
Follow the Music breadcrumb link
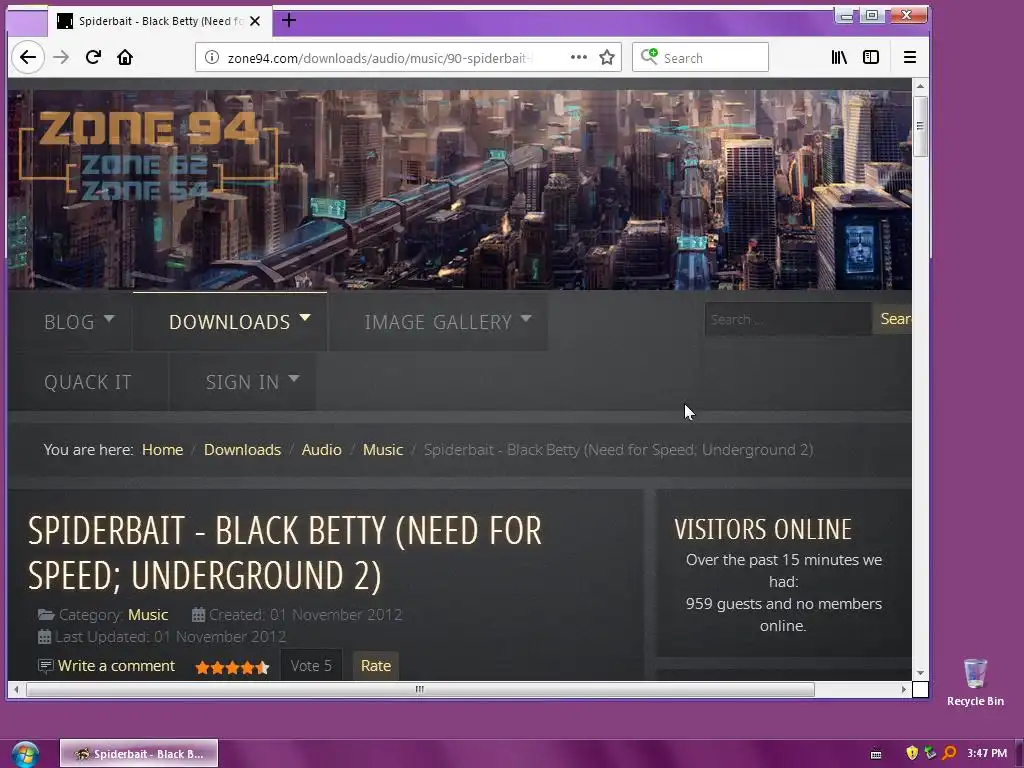[x=383, y=450]
